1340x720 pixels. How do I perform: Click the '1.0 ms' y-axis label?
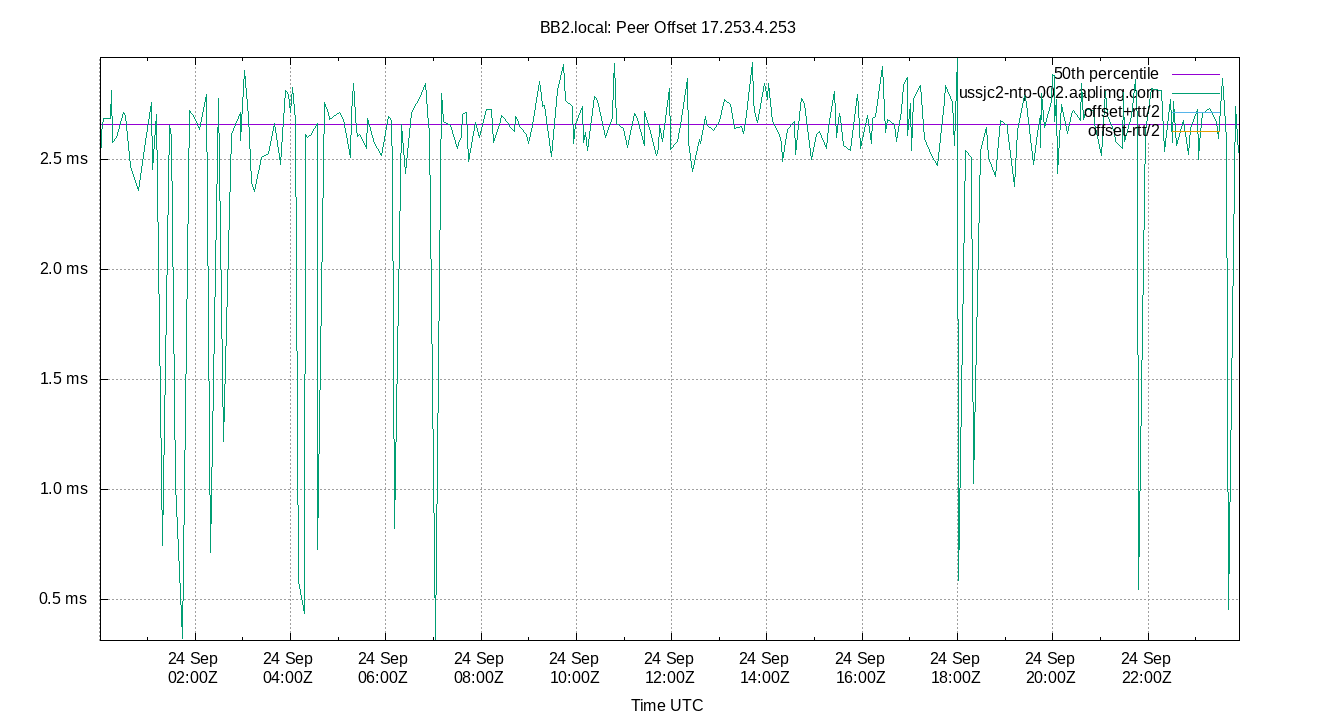[x=65, y=489]
